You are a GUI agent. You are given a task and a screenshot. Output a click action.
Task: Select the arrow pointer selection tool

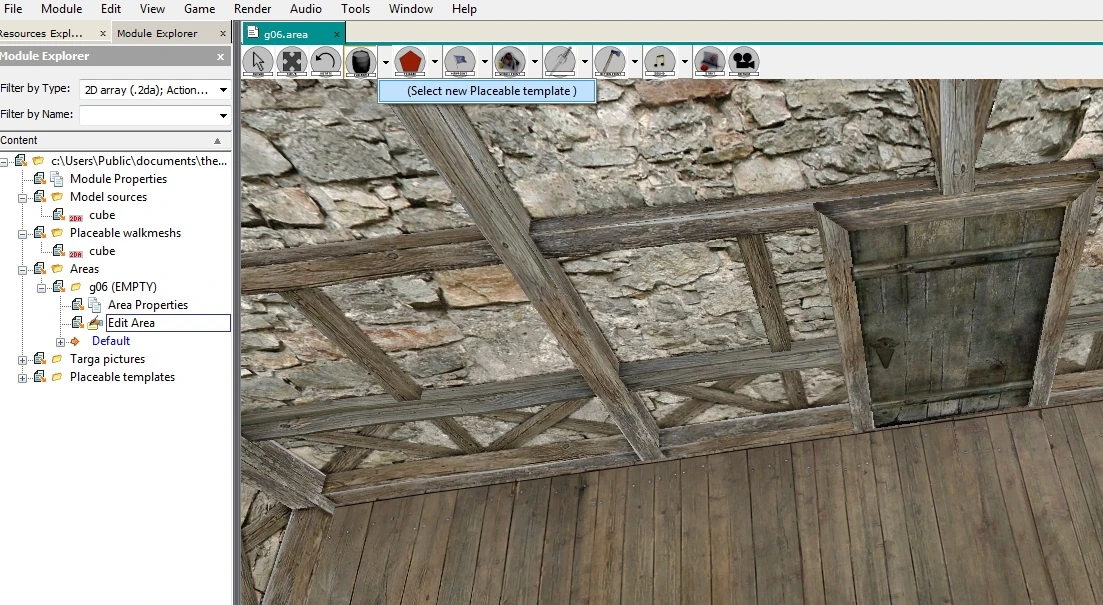coord(257,61)
